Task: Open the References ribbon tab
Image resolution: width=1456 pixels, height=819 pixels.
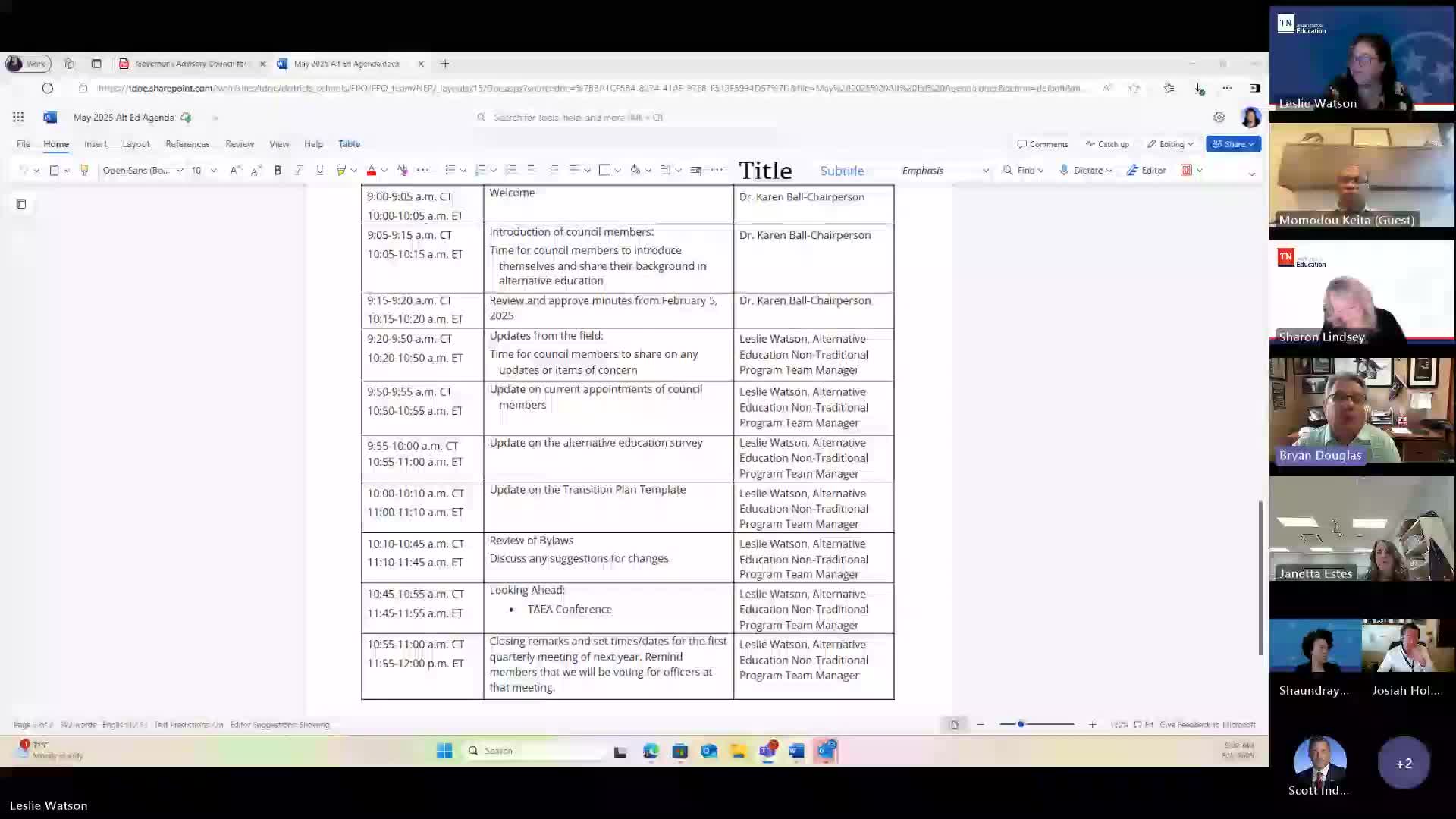Action: pos(187,144)
